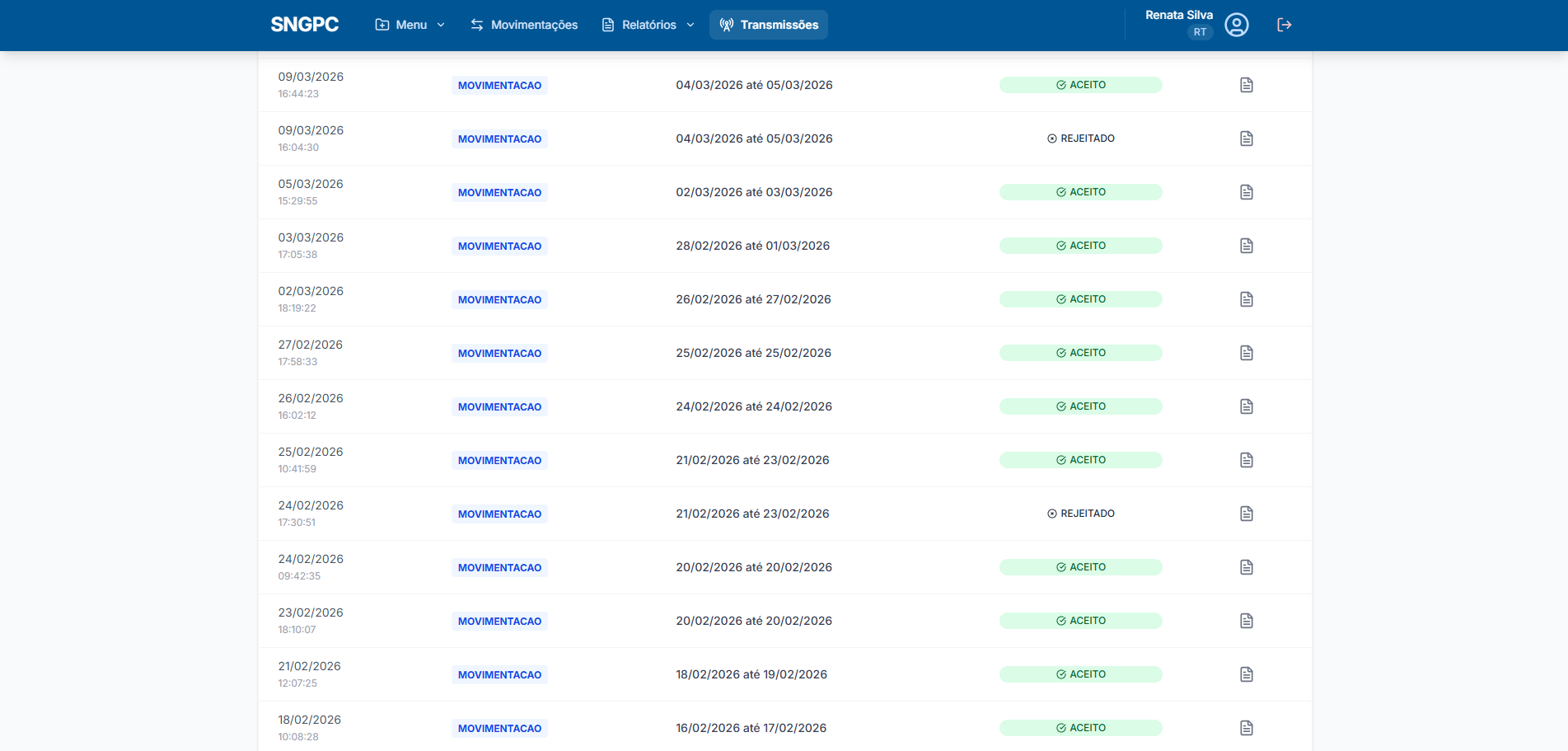Viewport: 1568px width, 751px height.
Task: Expand the Menu dropdown
Action: (410, 25)
